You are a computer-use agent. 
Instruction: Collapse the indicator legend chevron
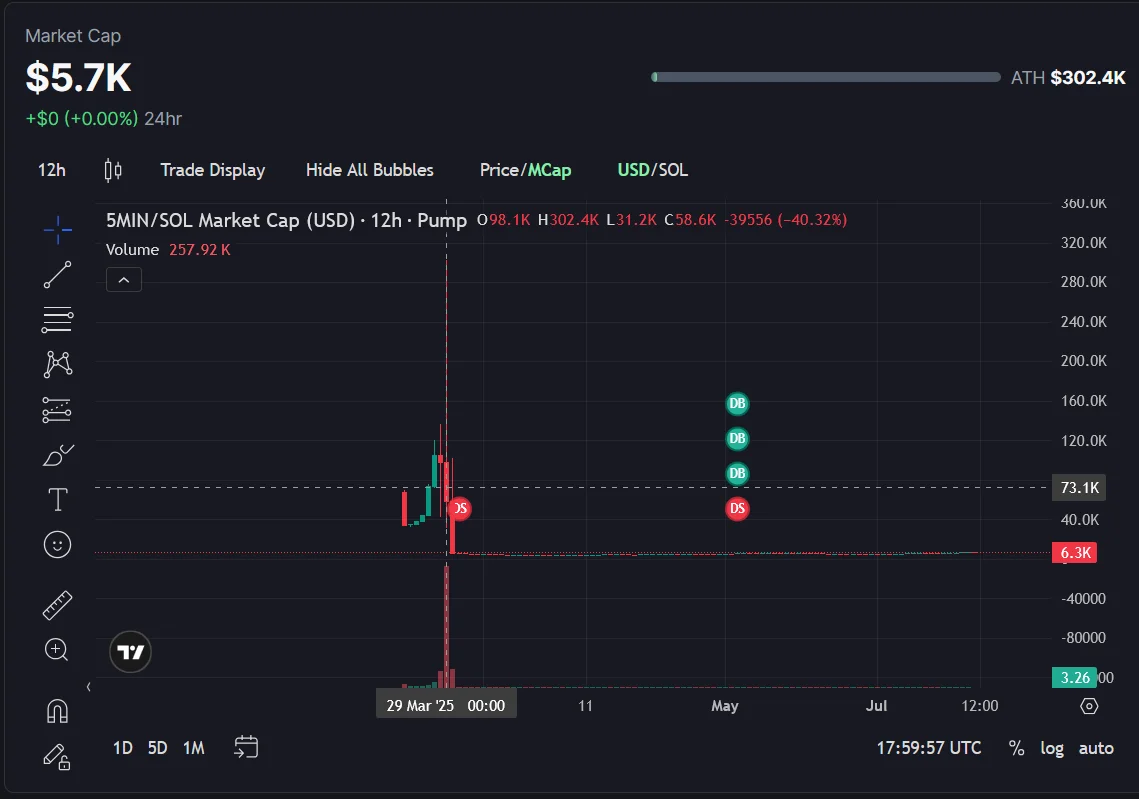click(x=124, y=280)
